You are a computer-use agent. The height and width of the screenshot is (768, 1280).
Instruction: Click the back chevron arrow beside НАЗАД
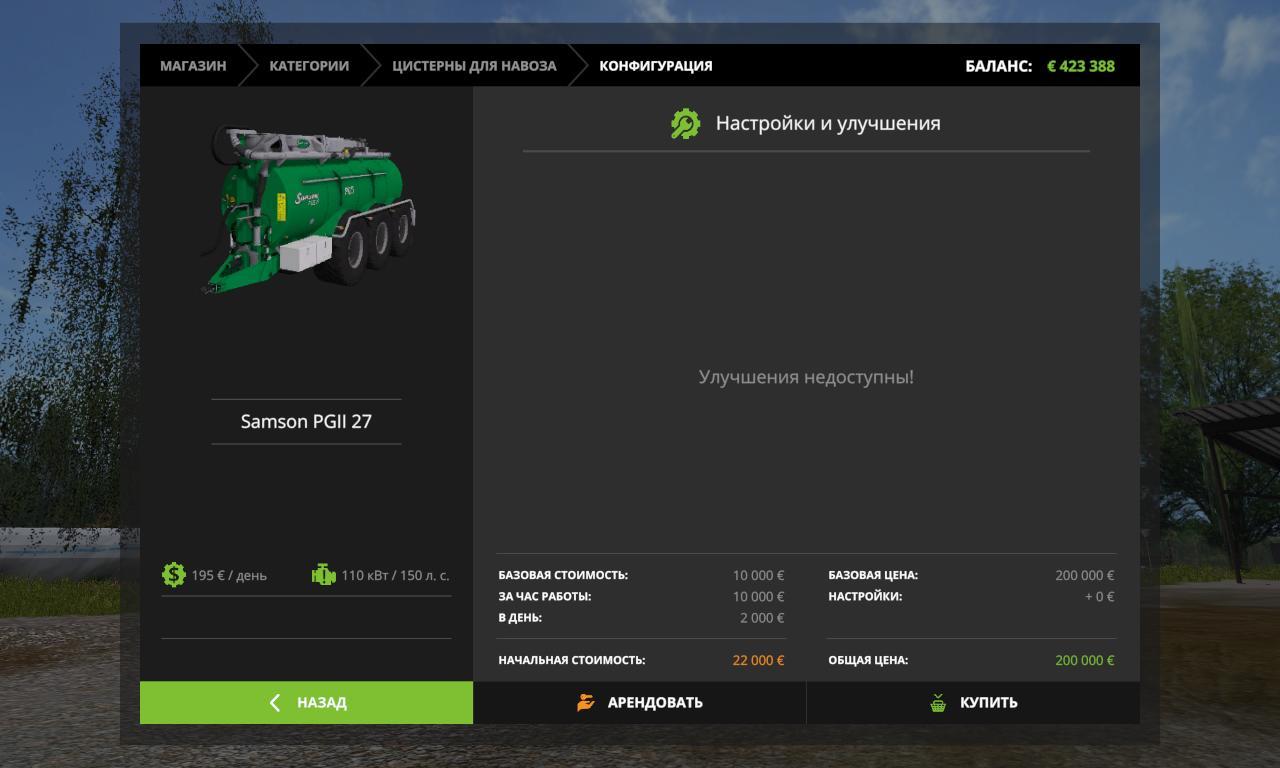click(x=275, y=703)
